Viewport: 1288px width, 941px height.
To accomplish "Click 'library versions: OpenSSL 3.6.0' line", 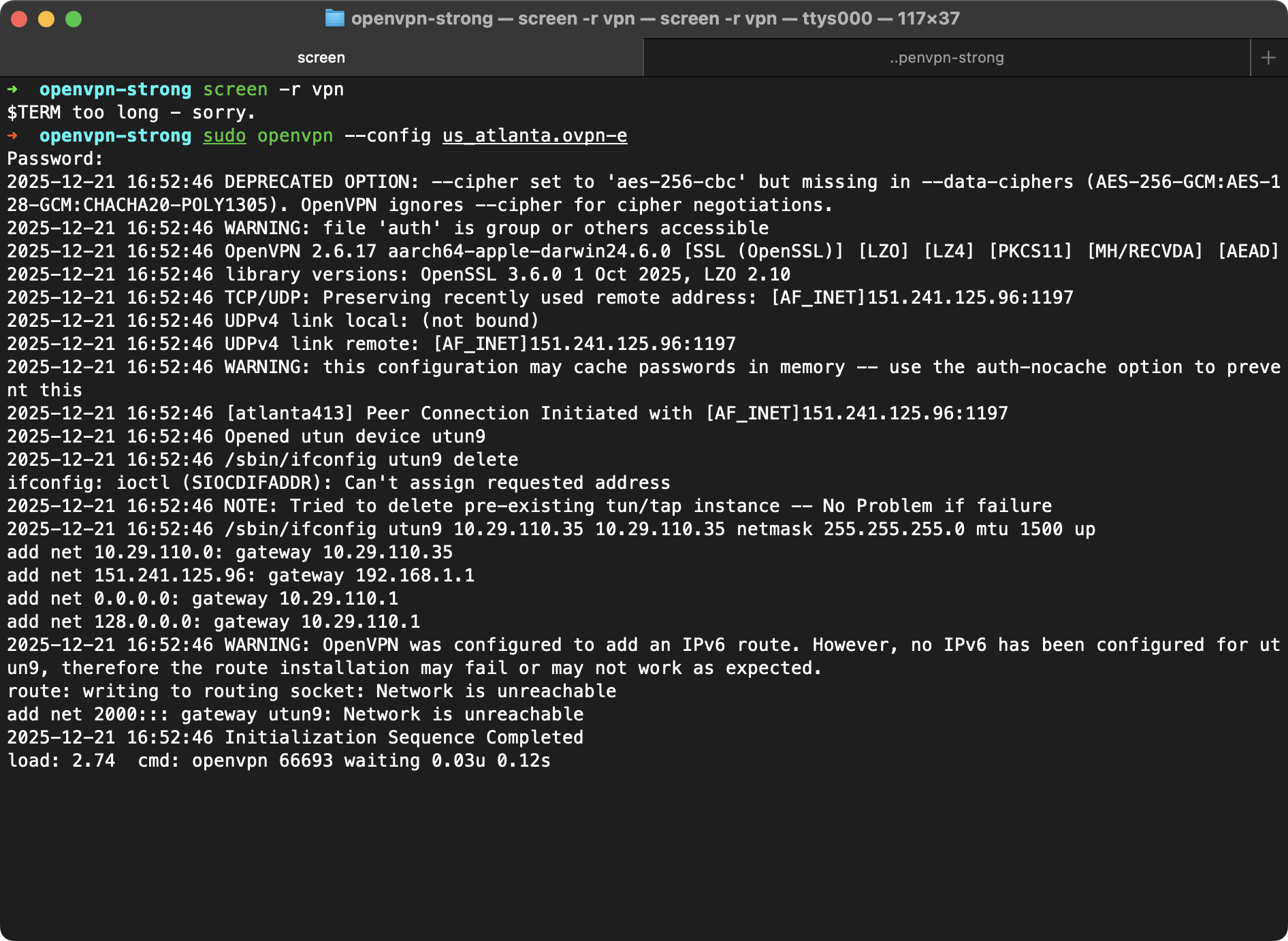I will coord(399,274).
